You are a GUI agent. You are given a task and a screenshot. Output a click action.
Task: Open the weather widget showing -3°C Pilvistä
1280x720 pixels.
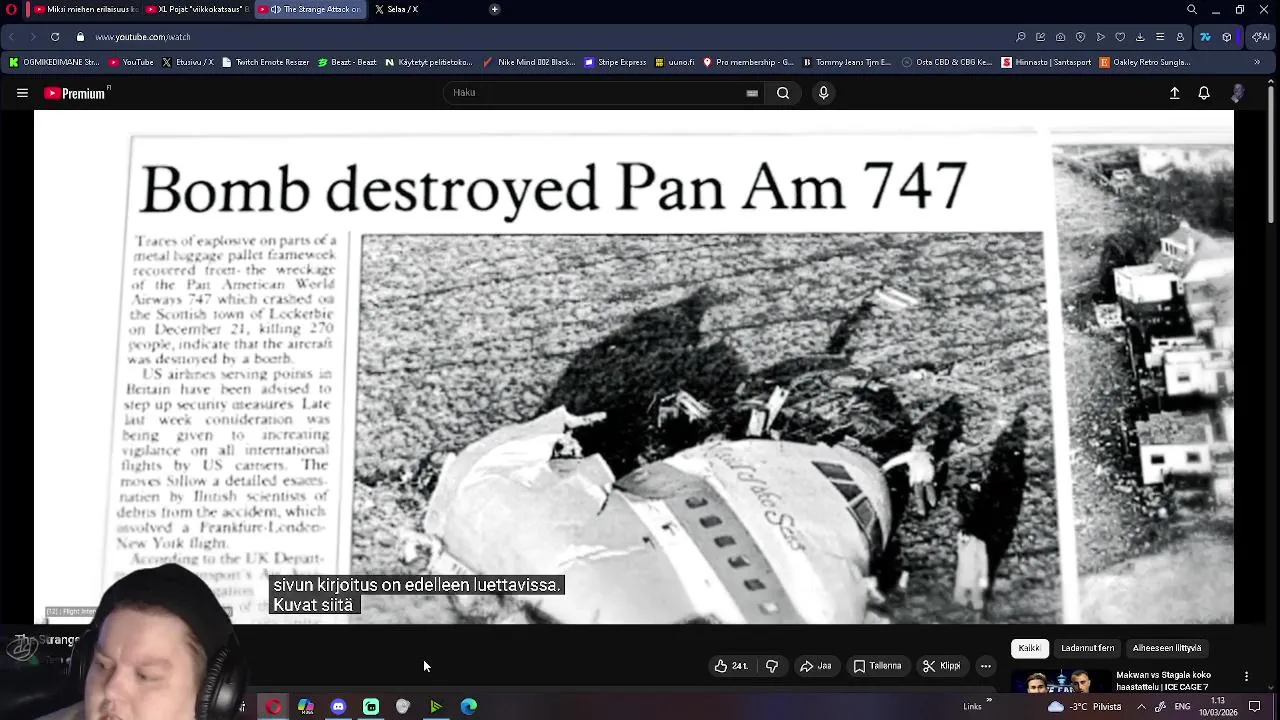[1084, 707]
